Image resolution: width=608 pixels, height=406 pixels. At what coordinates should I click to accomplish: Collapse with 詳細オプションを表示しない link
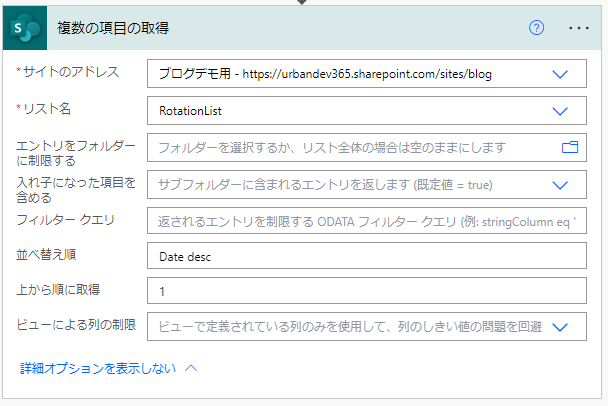109,368
